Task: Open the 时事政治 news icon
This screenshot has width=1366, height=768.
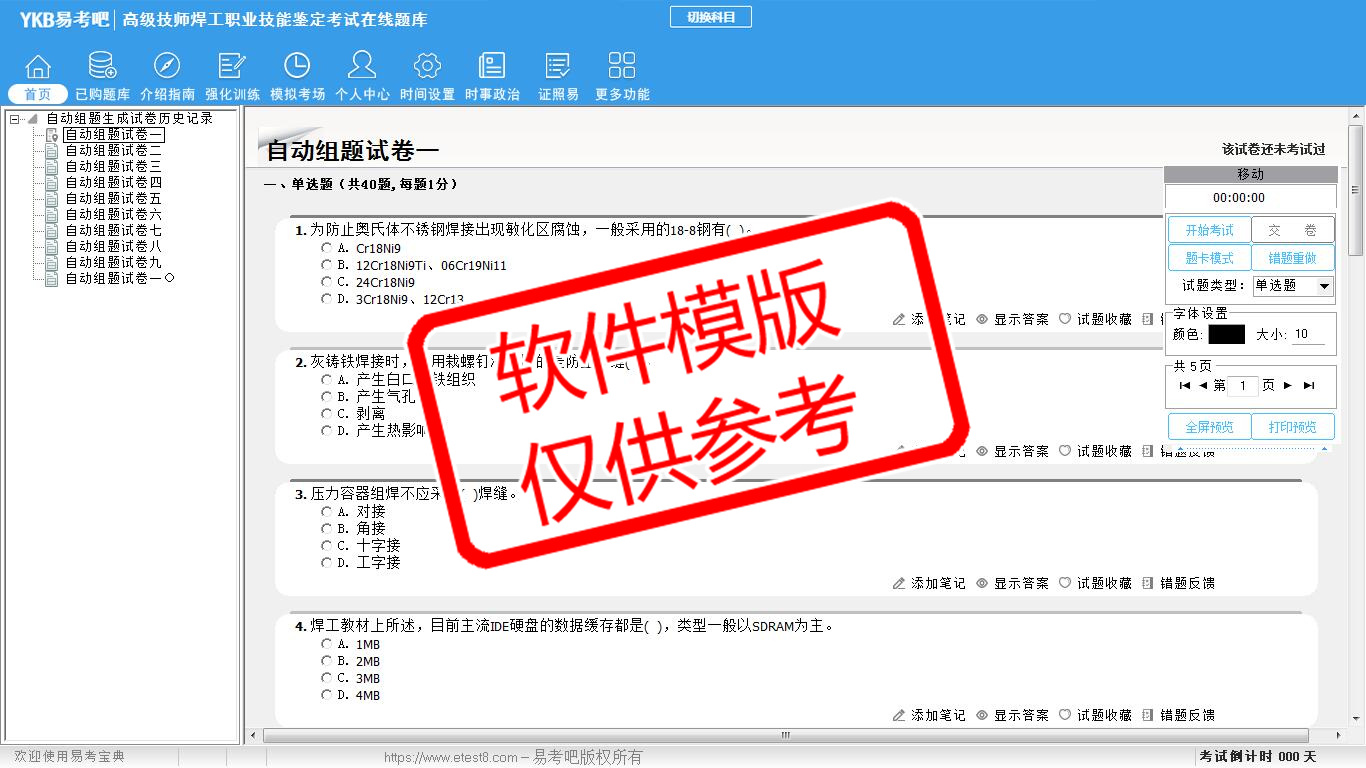Action: 492,67
